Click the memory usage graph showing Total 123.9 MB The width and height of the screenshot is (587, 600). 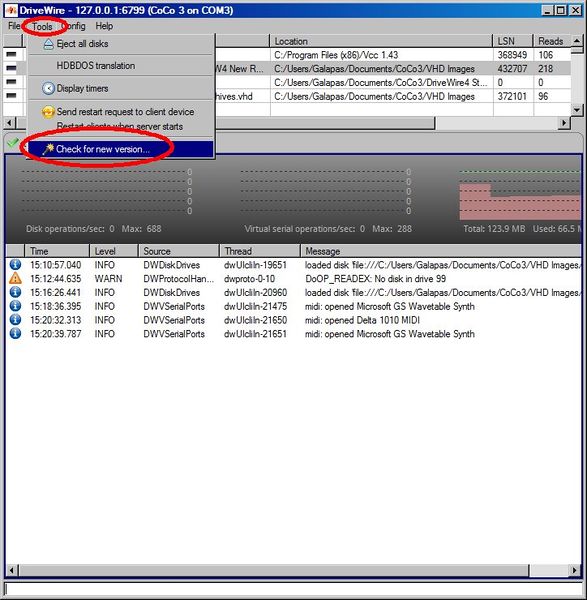pyautogui.click(x=520, y=195)
